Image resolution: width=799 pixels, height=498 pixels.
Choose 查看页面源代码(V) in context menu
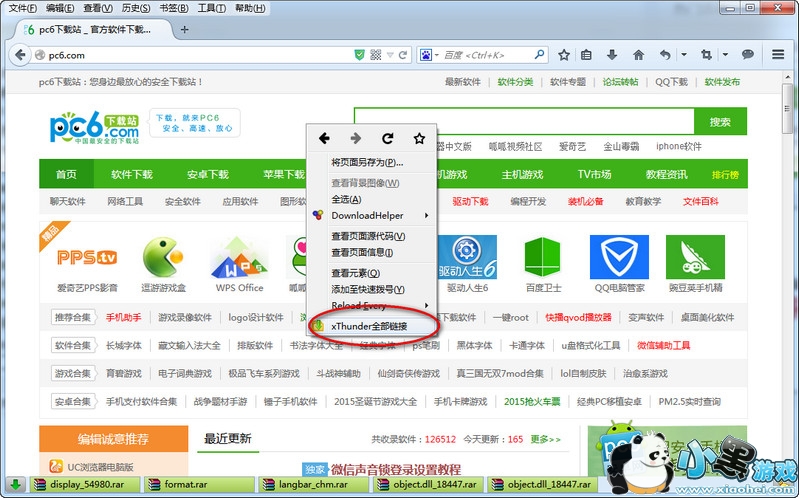point(372,236)
